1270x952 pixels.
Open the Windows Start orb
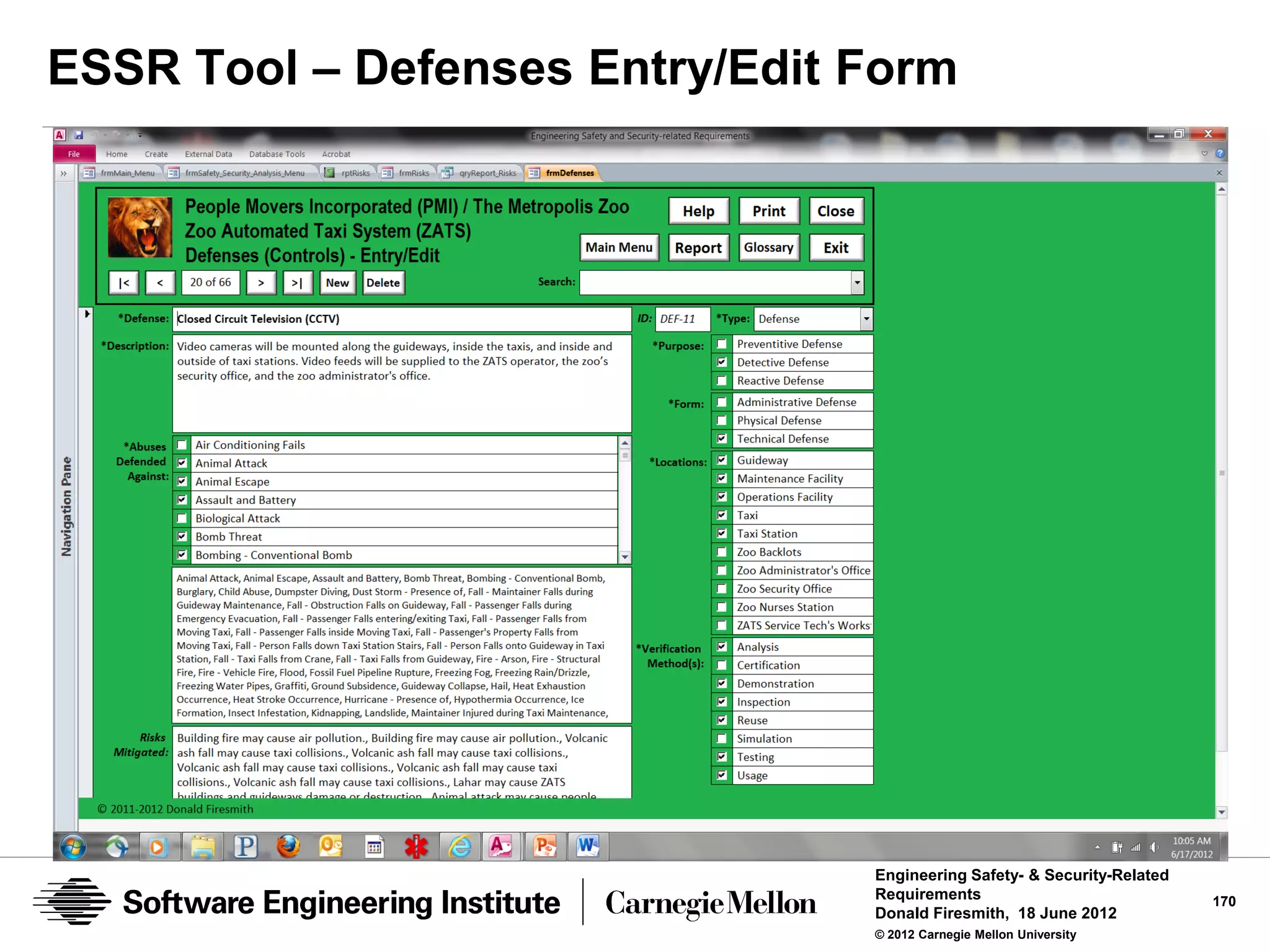coord(73,847)
